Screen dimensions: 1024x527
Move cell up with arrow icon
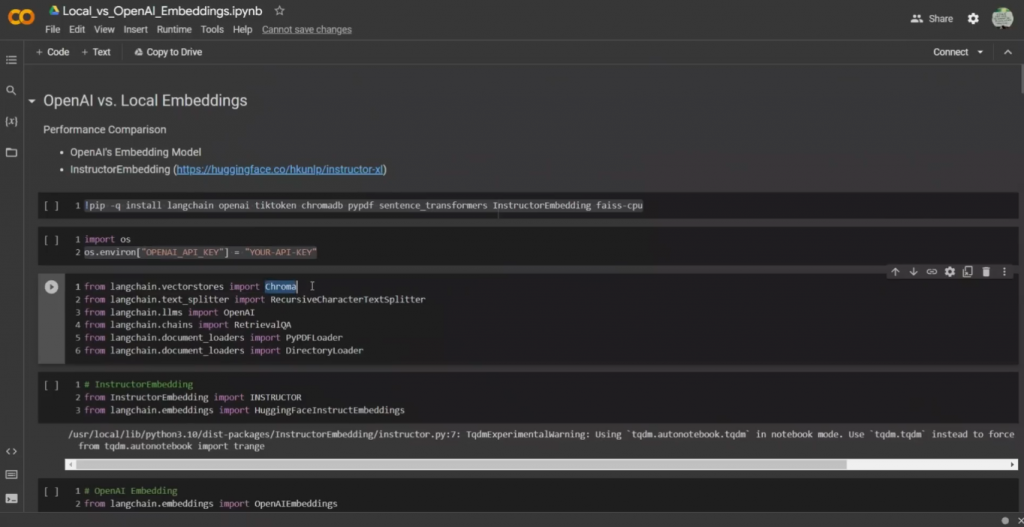[895, 272]
